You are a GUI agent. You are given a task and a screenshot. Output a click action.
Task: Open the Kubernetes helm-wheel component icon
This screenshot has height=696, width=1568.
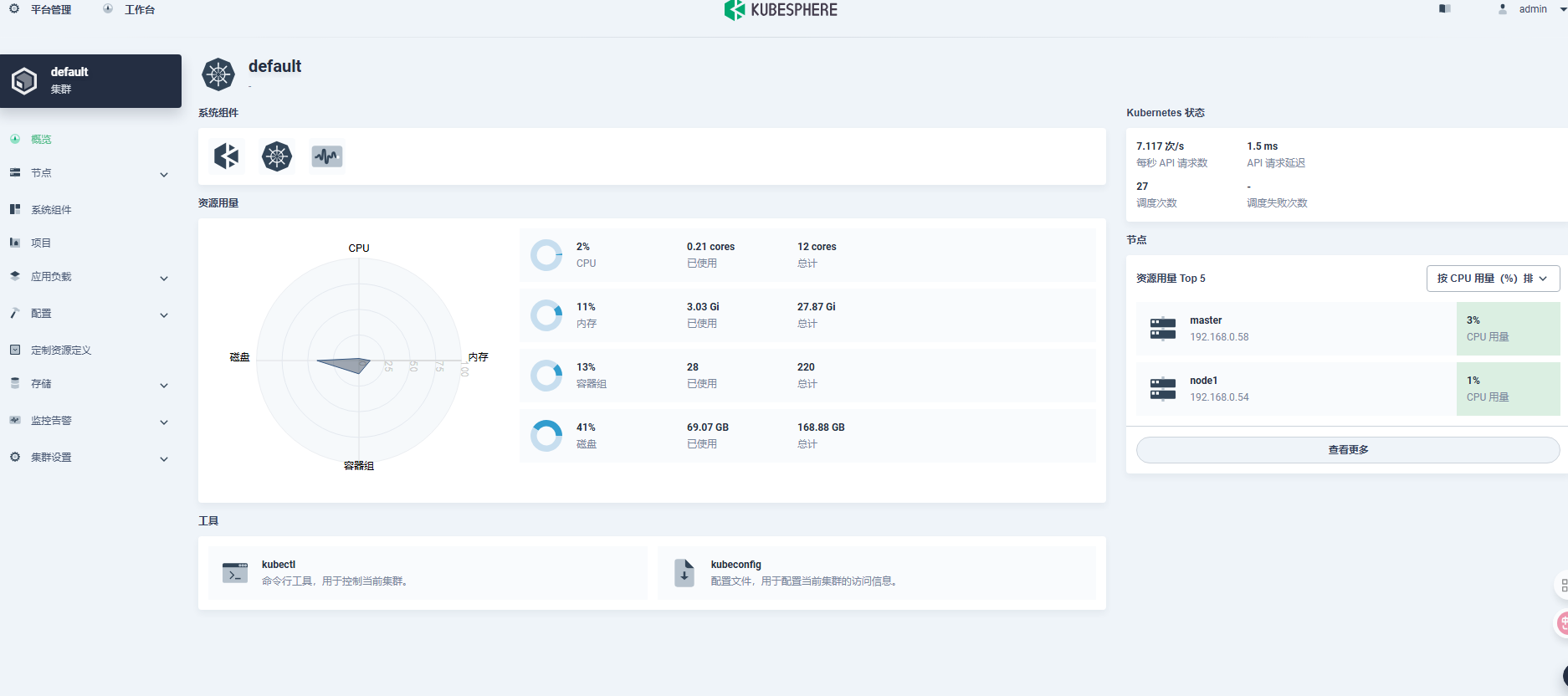coord(277,156)
